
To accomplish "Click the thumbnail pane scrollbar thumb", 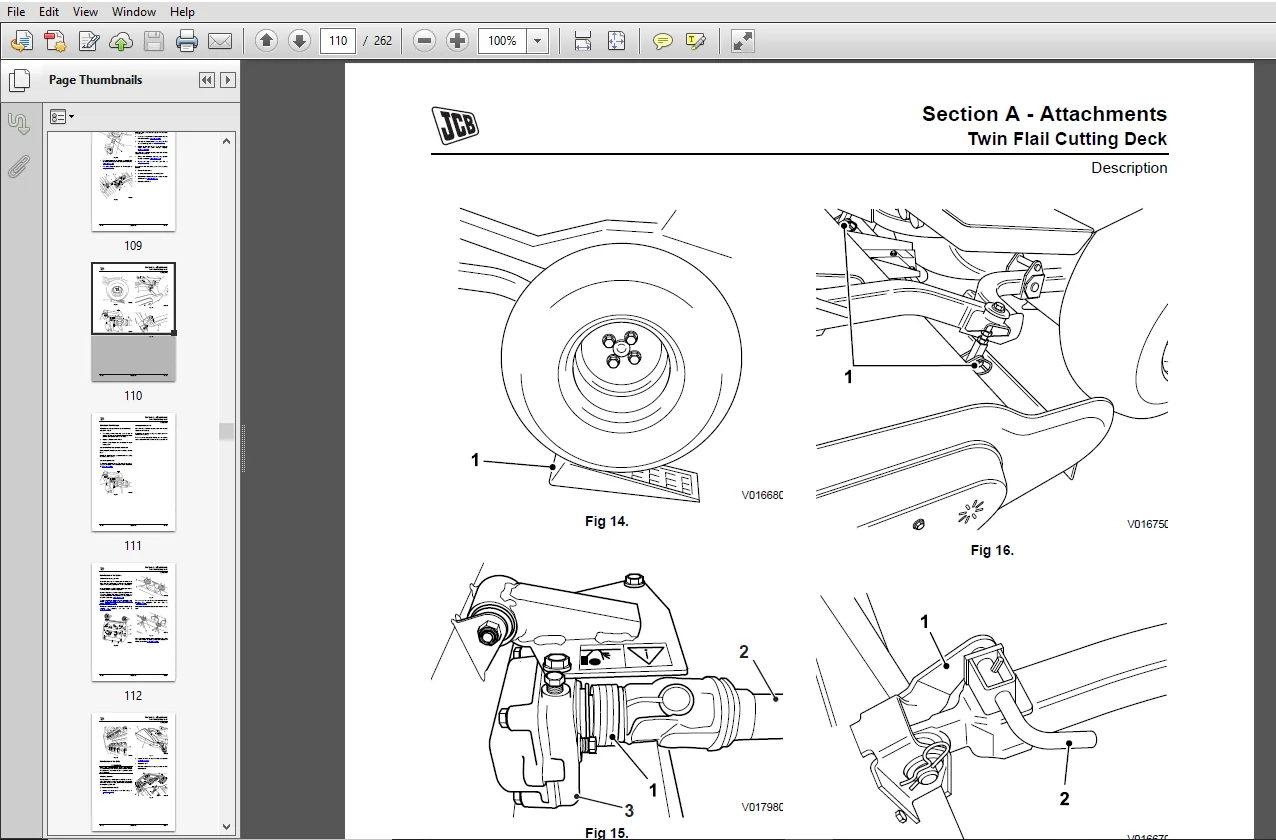I will pyautogui.click(x=227, y=431).
